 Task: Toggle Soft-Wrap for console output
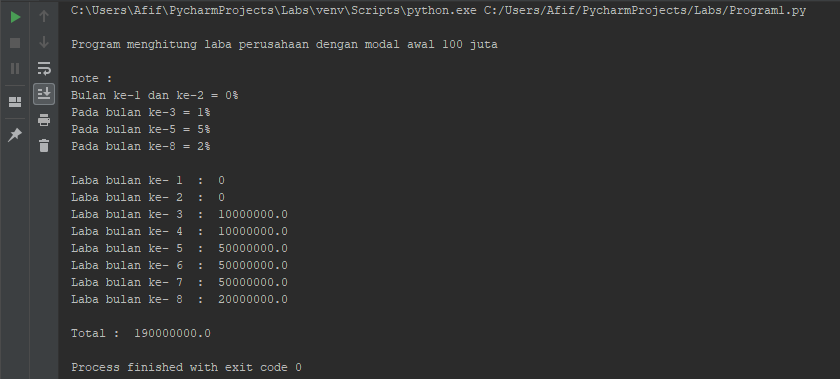coord(44,68)
